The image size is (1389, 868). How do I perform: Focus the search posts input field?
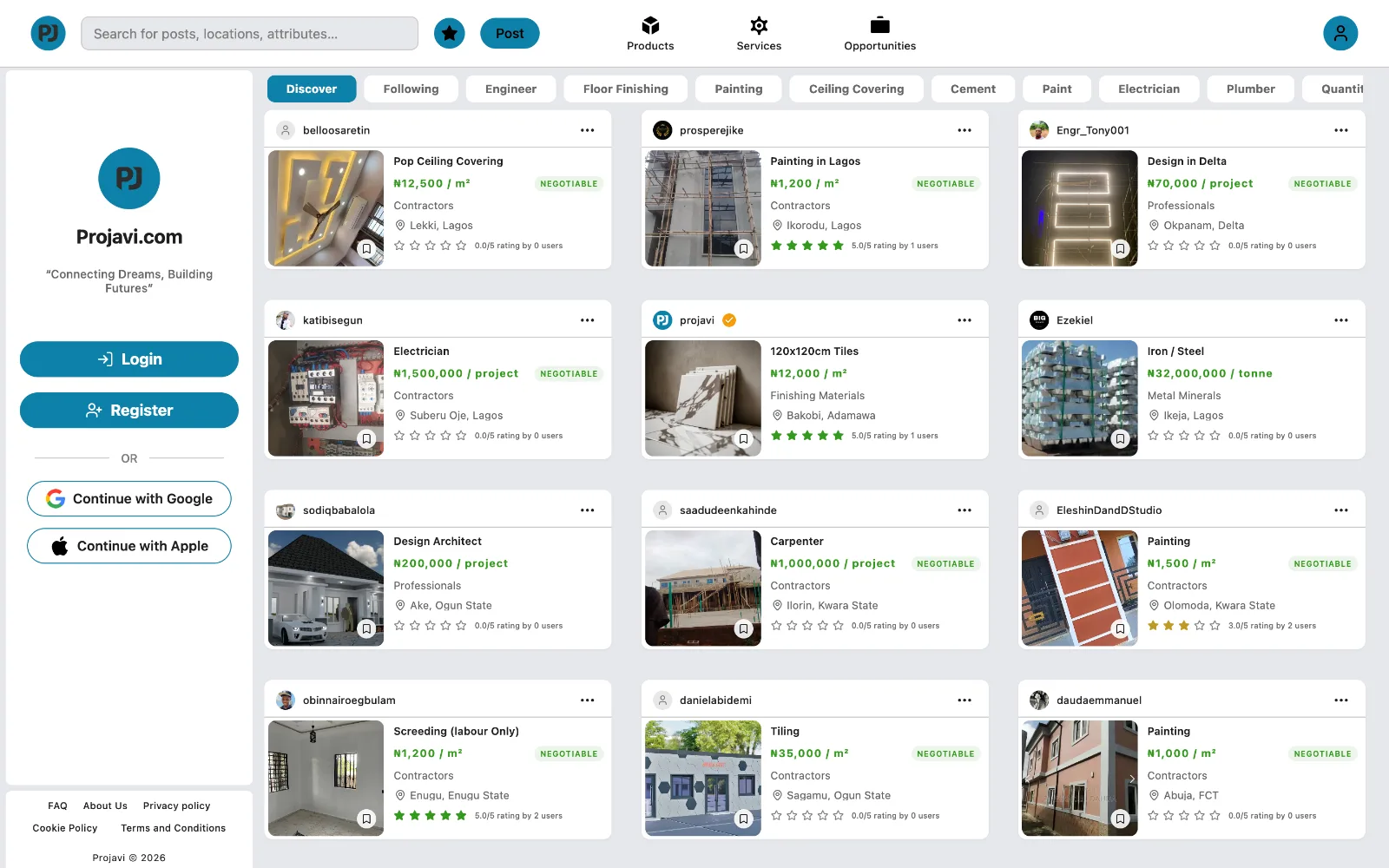tap(249, 34)
